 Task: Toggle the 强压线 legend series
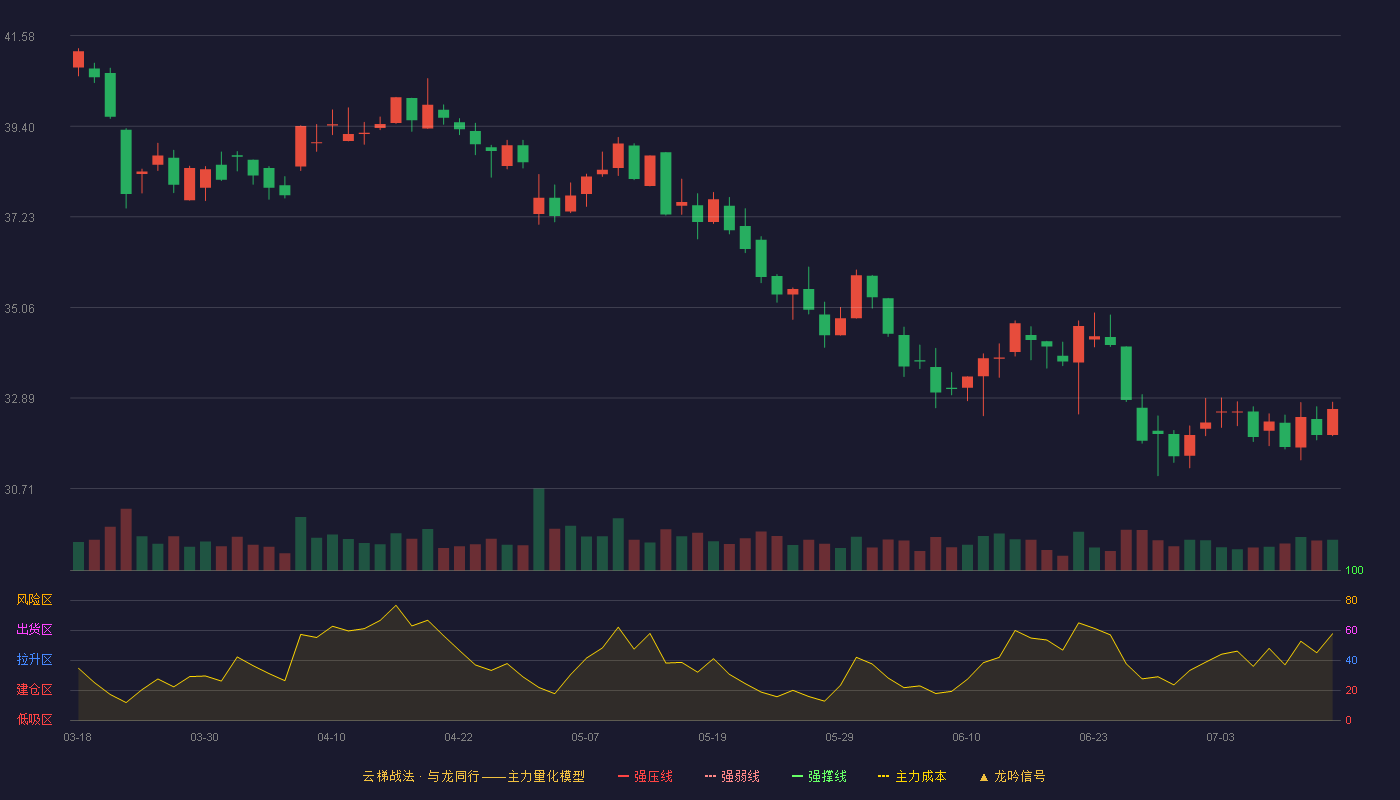point(645,776)
